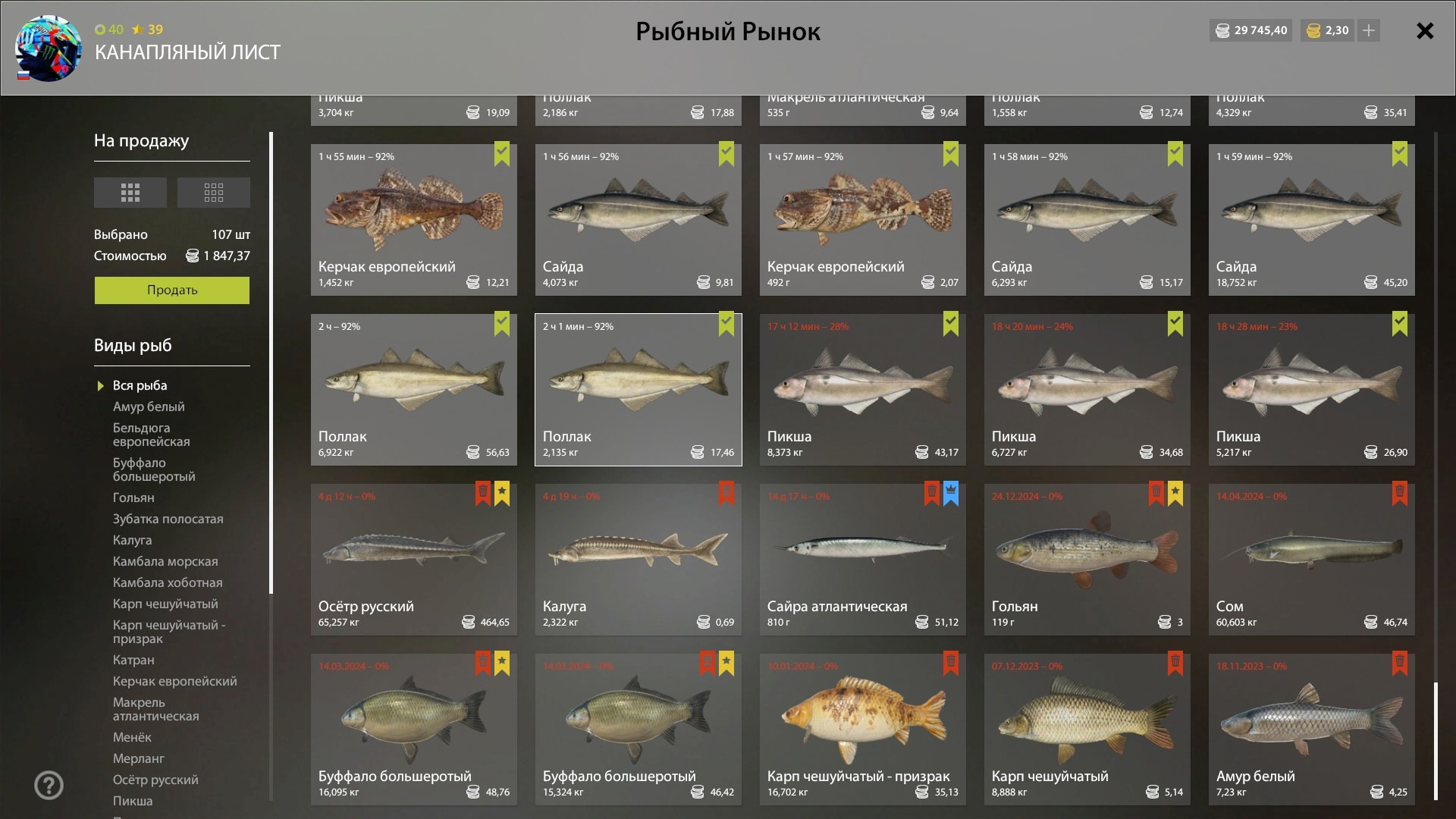1456x819 pixels.
Task: Switch to small grid view icon
Action: (214, 193)
